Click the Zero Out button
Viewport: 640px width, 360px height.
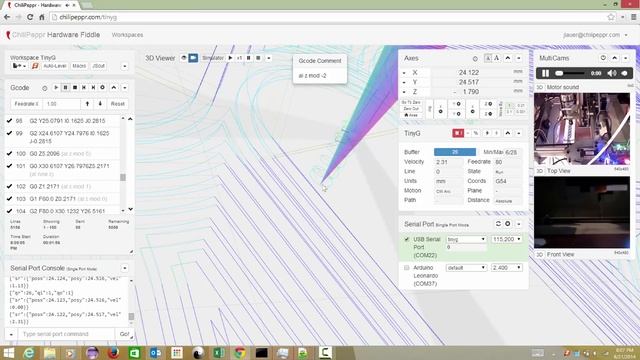pos(411,109)
